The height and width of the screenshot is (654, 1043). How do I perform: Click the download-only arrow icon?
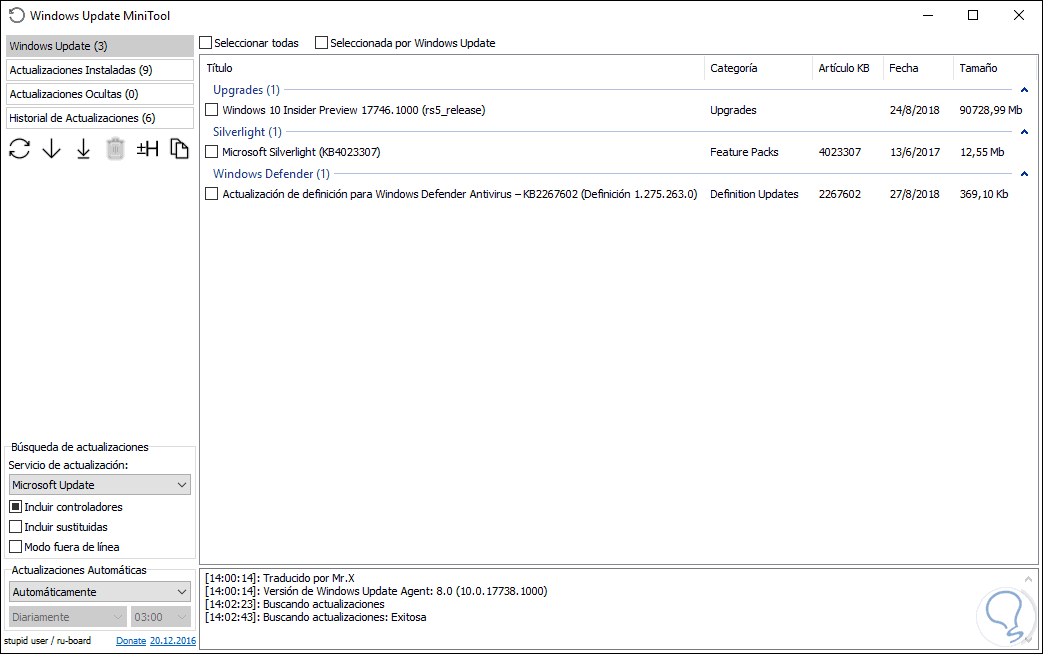click(51, 148)
